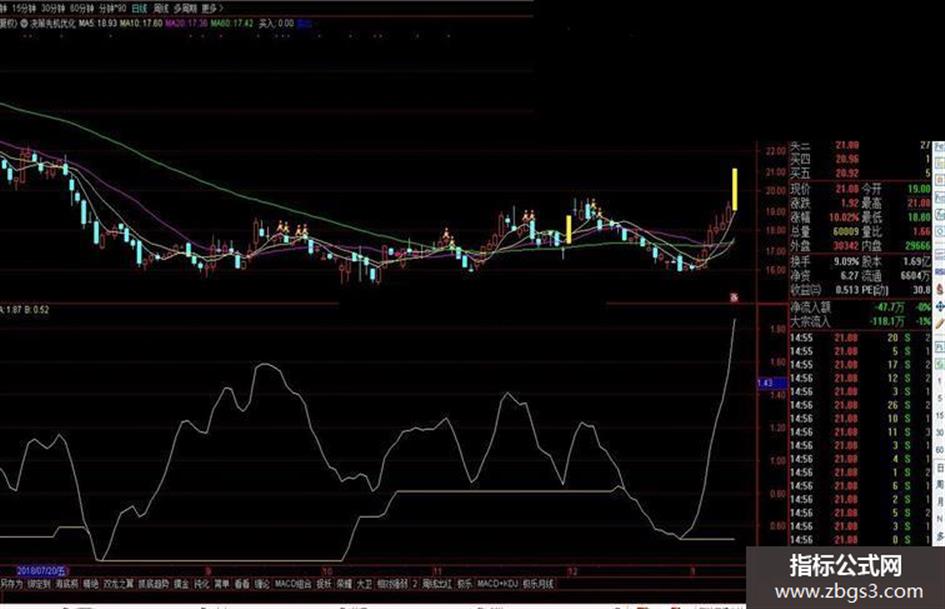The height and width of the screenshot is (609, 945).
Task: Click the 净资 6.27 value
Action: (x=849, y=276)
